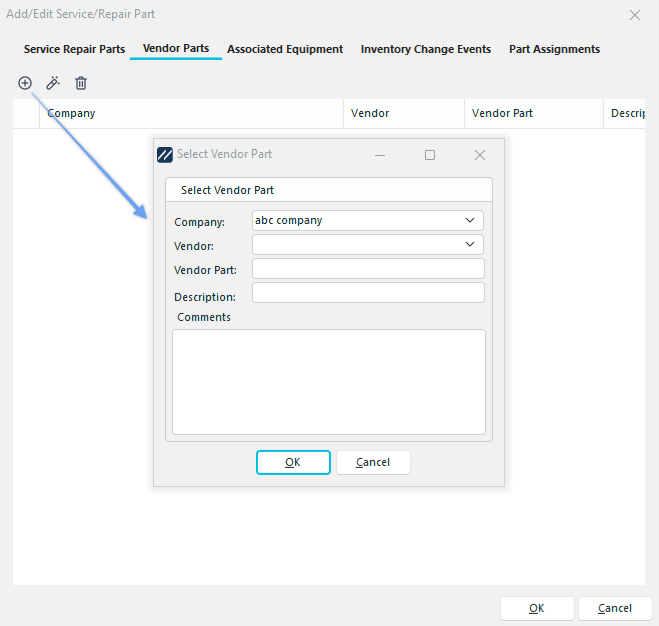Click into the Comments text area
The height and width of the screenshot is (626, 659).
(x=329, y=382)
